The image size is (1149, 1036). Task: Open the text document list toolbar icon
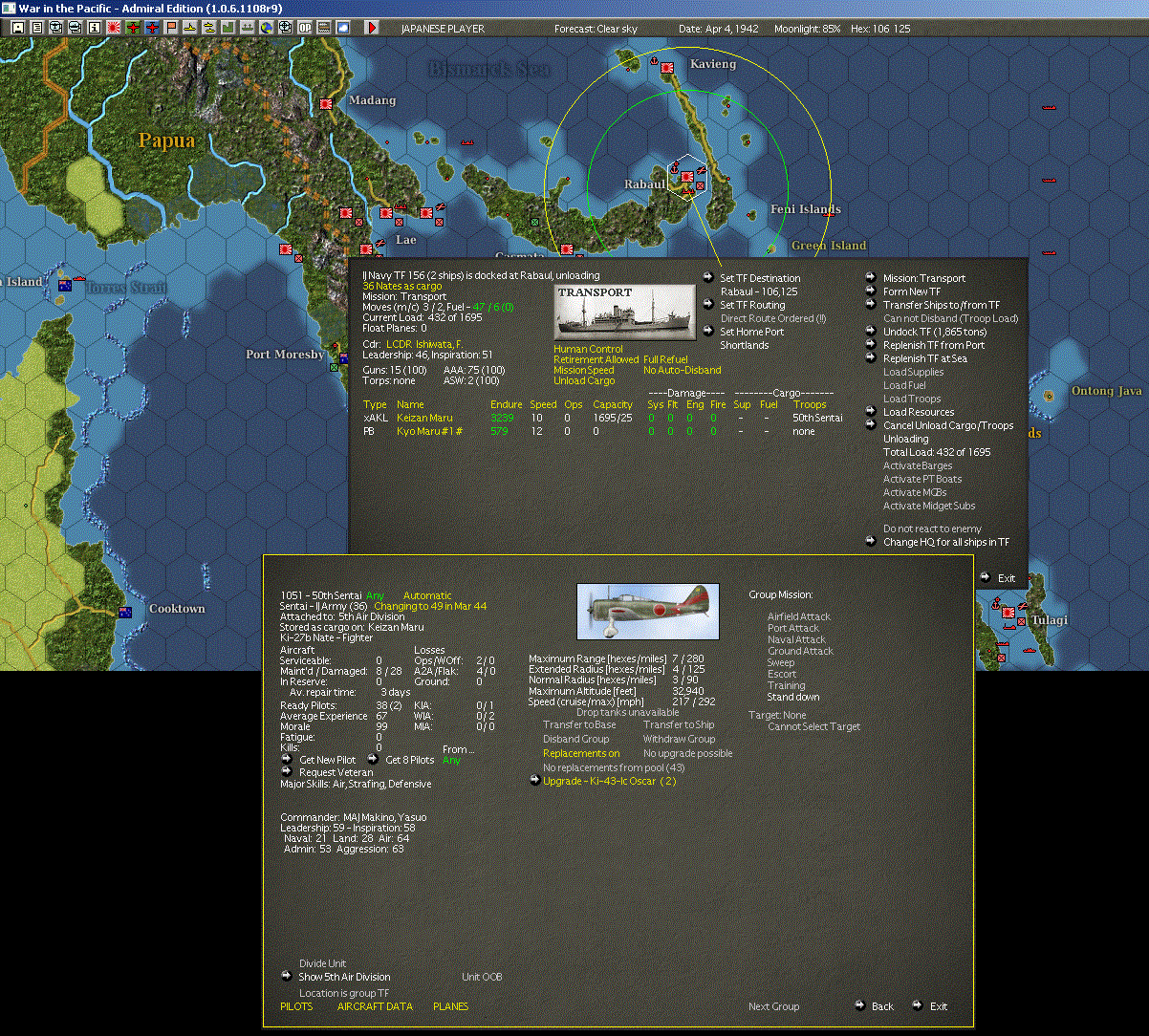click(x=37, y=28)
